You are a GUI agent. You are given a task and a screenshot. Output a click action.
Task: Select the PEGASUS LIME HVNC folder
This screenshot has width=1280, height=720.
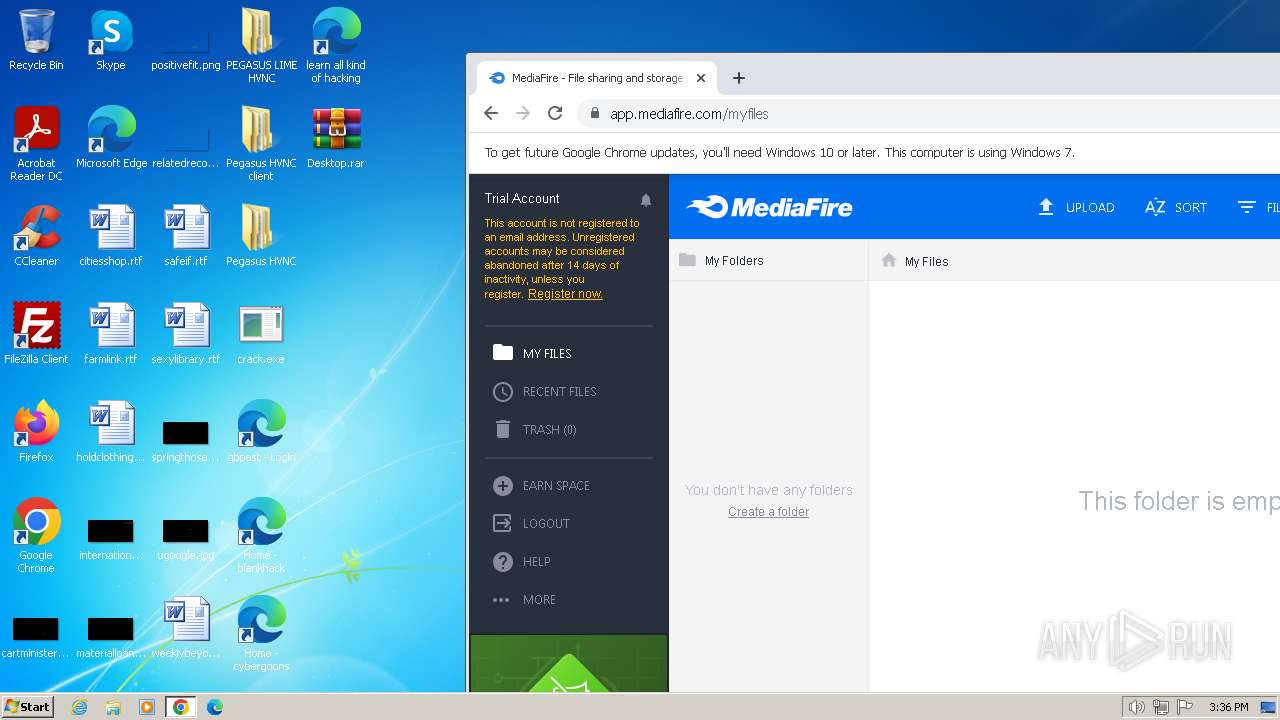point(261,45)
